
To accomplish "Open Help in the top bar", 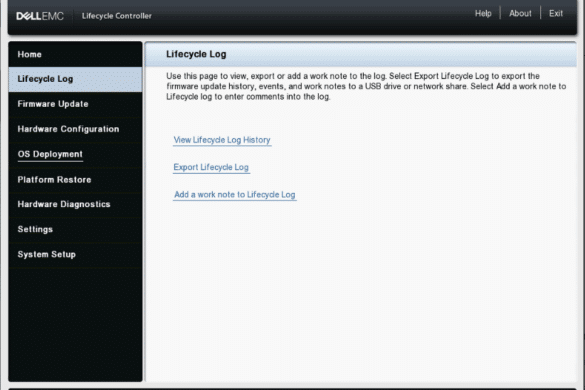I will 483,13.
